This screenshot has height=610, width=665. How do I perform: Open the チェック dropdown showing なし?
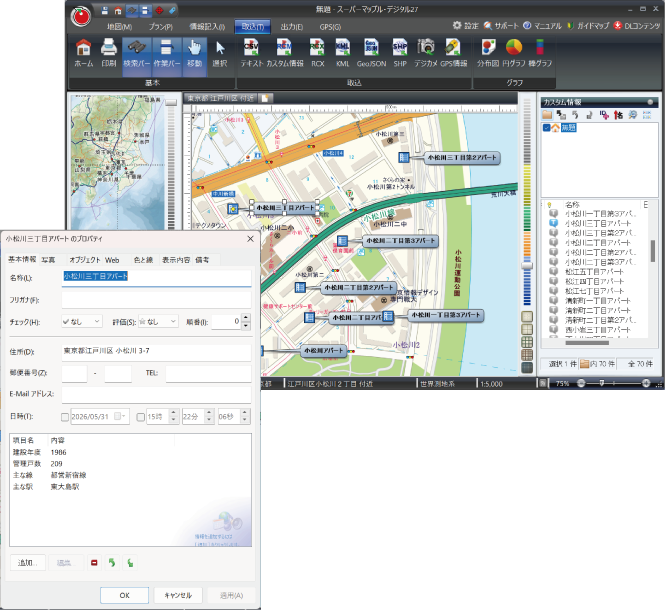(x=82, y=322)
